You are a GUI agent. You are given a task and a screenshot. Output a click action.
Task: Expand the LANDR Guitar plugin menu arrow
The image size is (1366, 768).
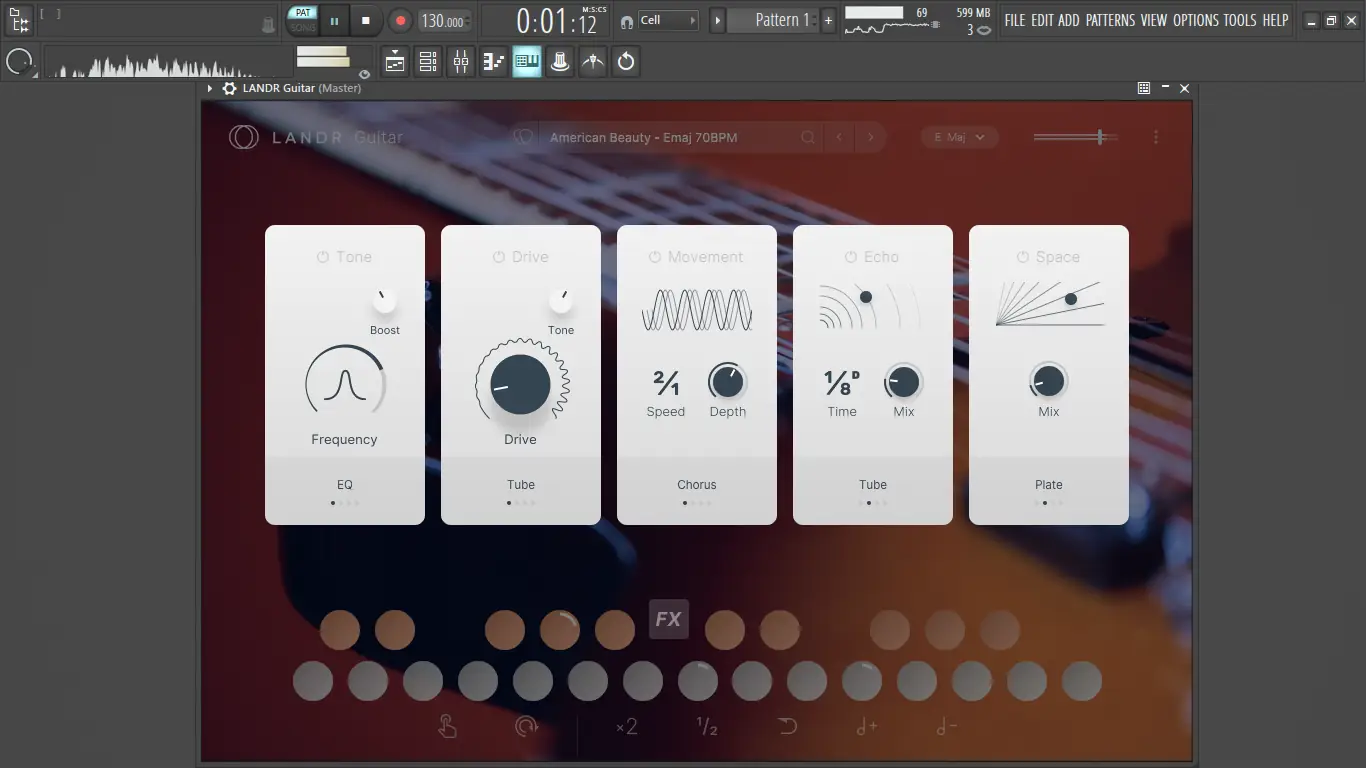point(210,88)
